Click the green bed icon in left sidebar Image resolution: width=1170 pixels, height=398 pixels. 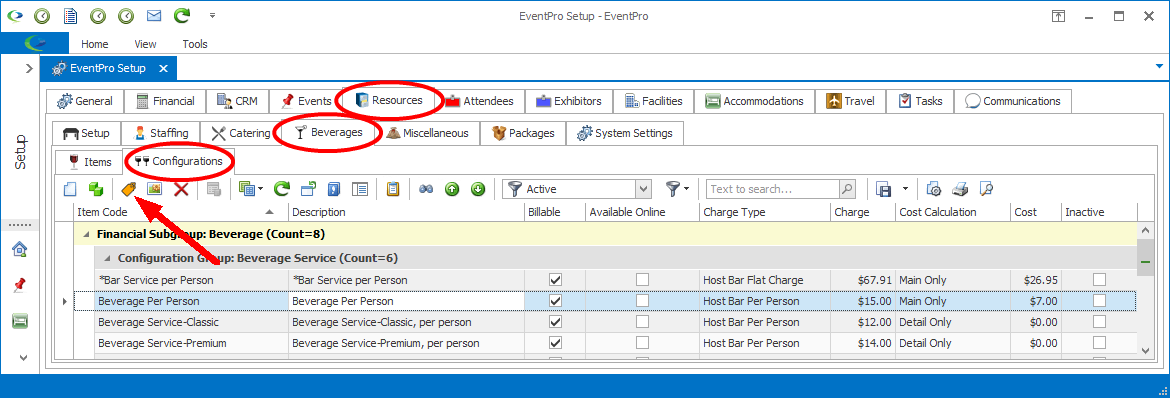20,321
